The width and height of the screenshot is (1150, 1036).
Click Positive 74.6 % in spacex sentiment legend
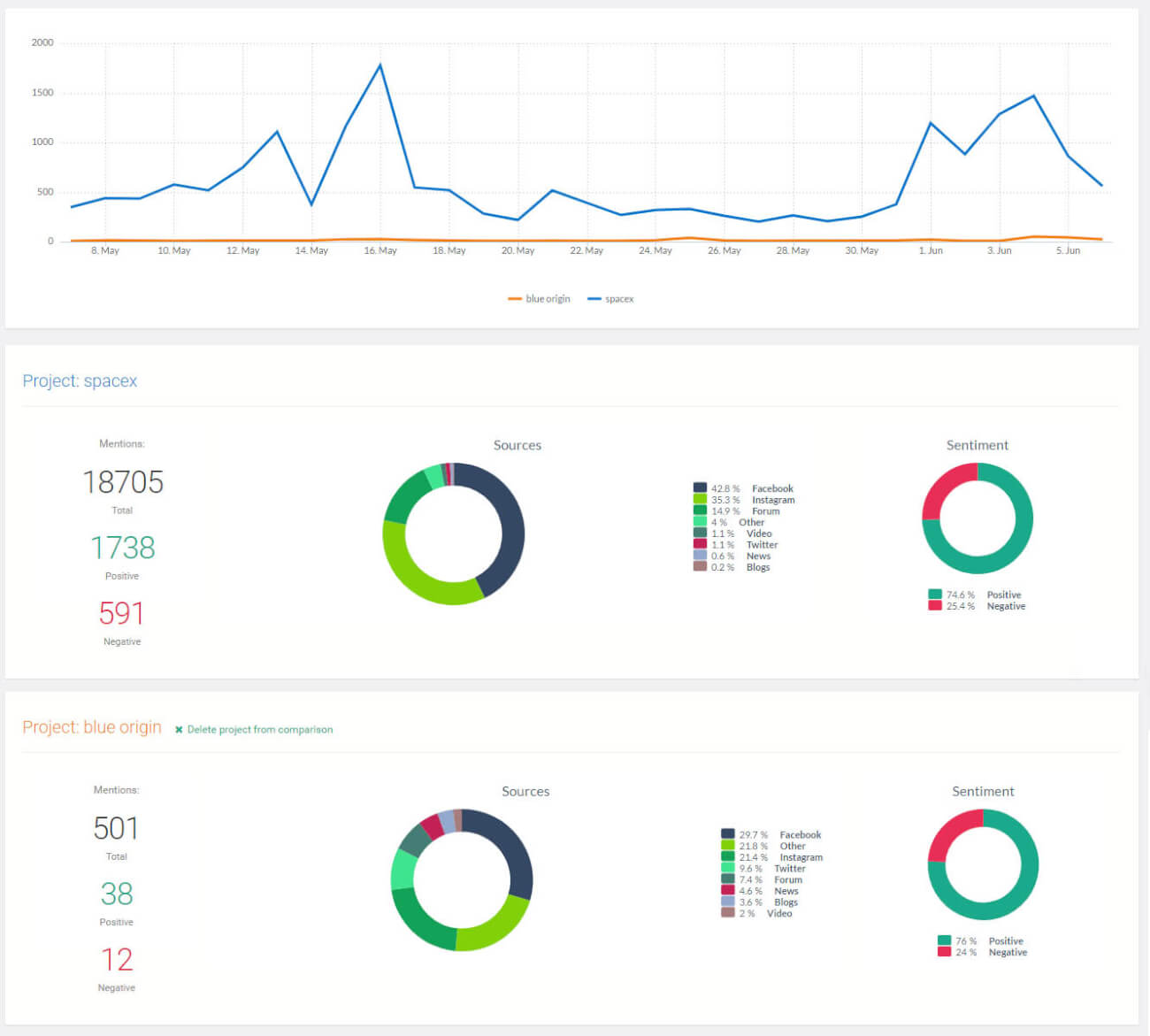[975, 595]
